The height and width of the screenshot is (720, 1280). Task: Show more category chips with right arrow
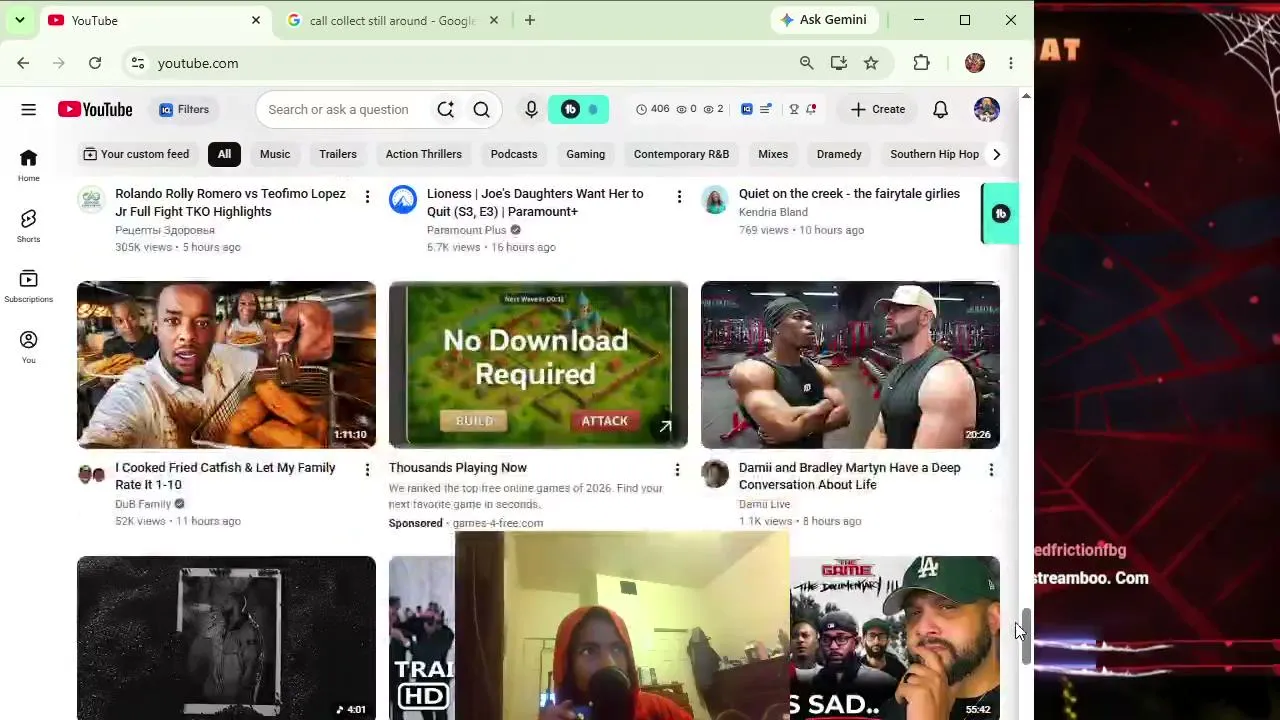tap(996, 154)
